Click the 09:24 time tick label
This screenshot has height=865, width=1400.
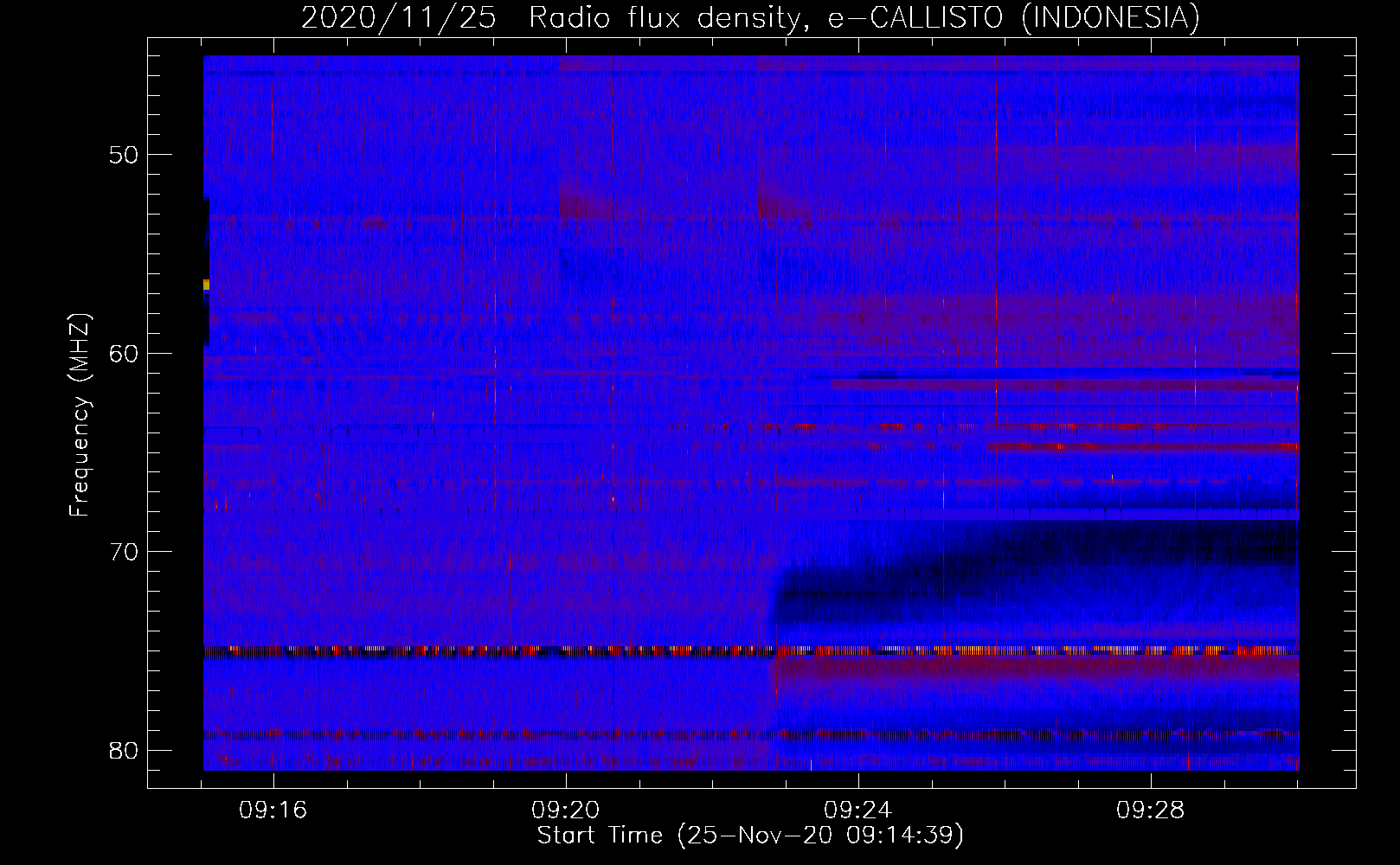(858, 811)
